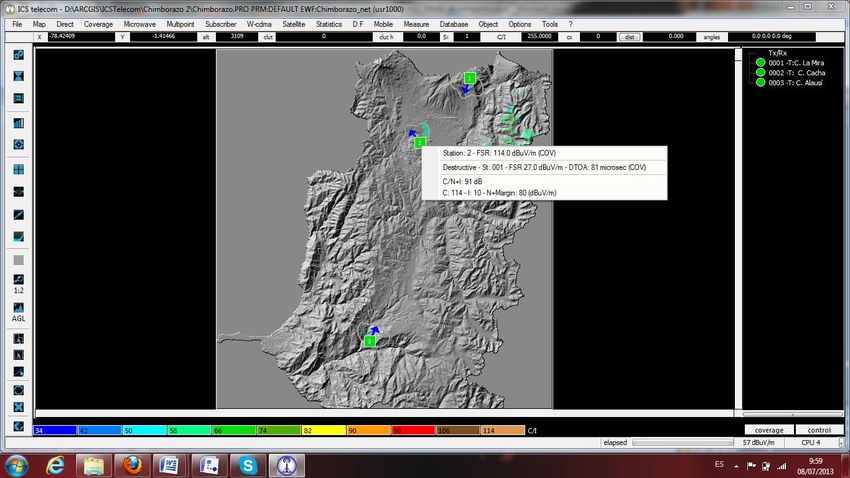Open the Coverage dropdown menu
This screenshot has height=478, width=850.
coord(98,23)
